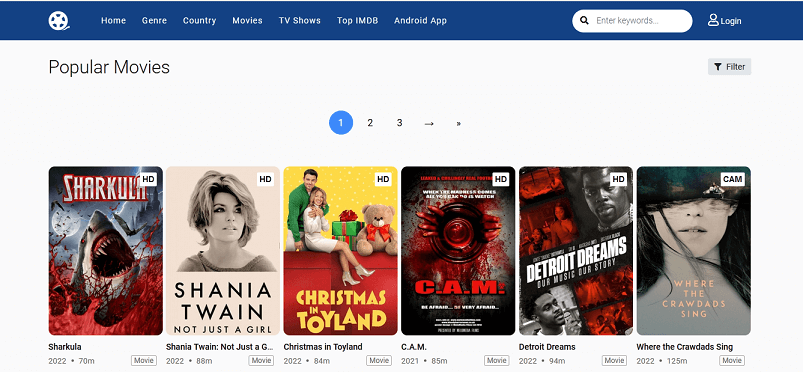The width and height of the screenshot is (803, 372).
Task: Click HD badge on Shania Twain poster
Action: tap(265, 179)
